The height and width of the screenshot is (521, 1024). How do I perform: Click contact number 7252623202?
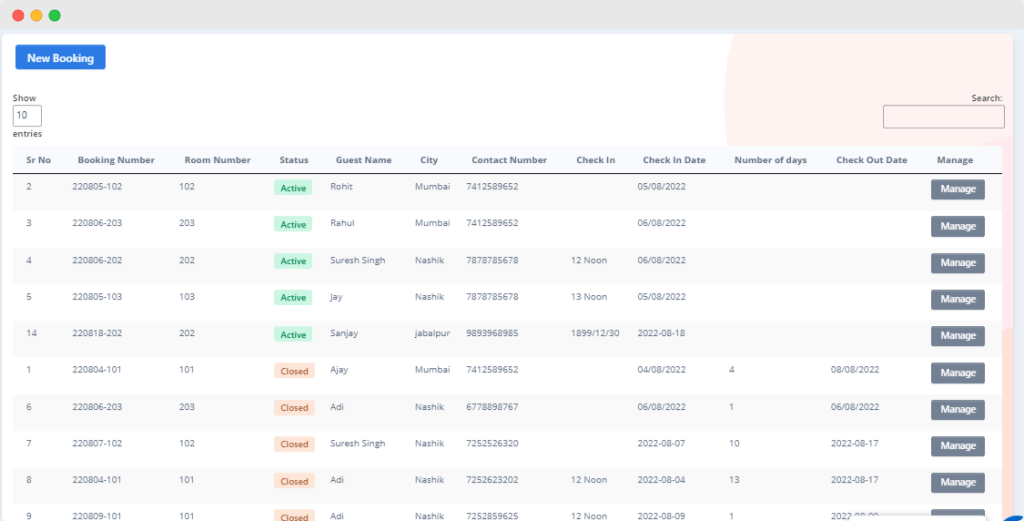click(492, 481)
